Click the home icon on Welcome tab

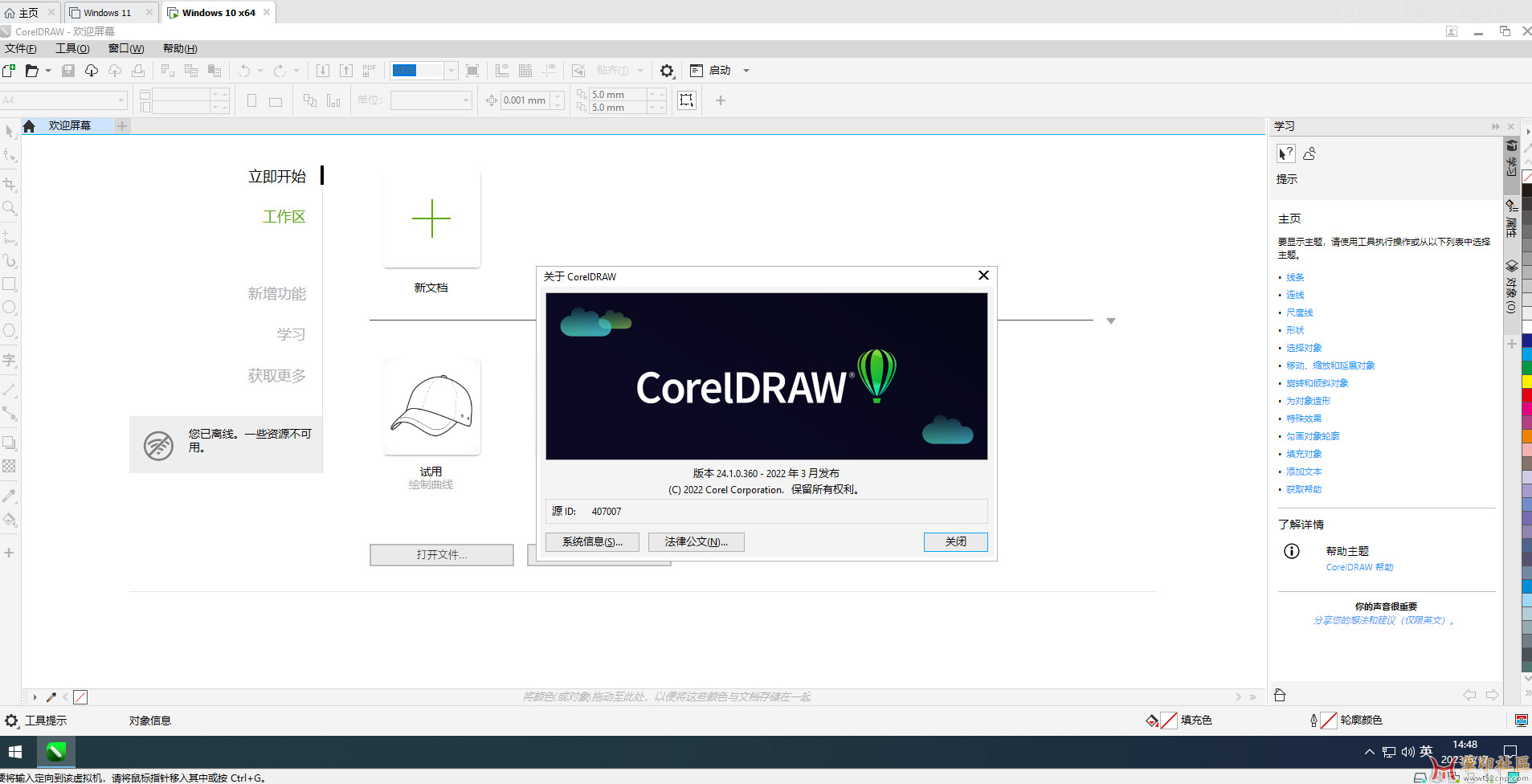click(x=29, y=126)
